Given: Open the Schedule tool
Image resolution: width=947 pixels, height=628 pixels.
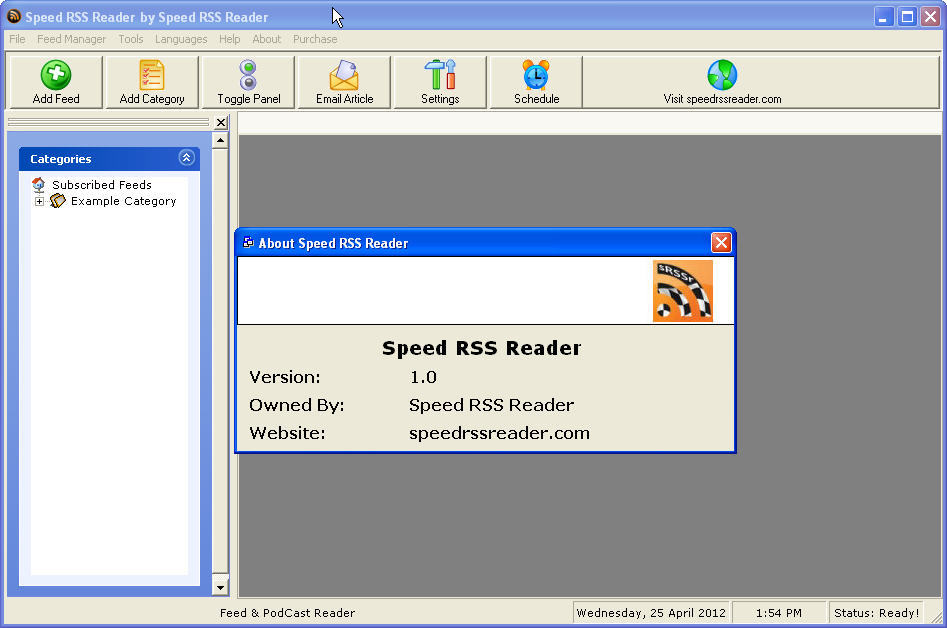Looking at the screenshot, I should tap(535, 81).
